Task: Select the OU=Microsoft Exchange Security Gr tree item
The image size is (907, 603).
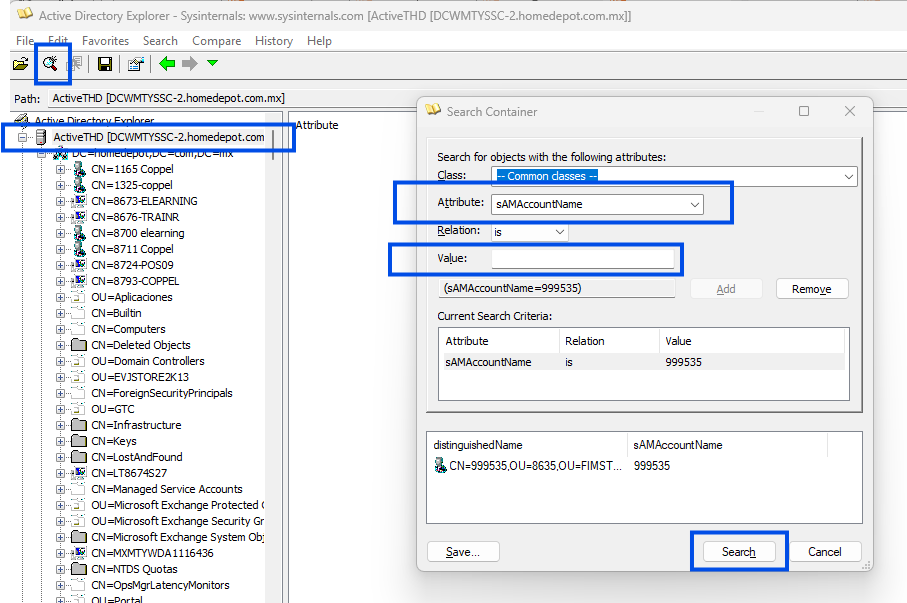Action: pyautogui.click(x=178, y=521)
